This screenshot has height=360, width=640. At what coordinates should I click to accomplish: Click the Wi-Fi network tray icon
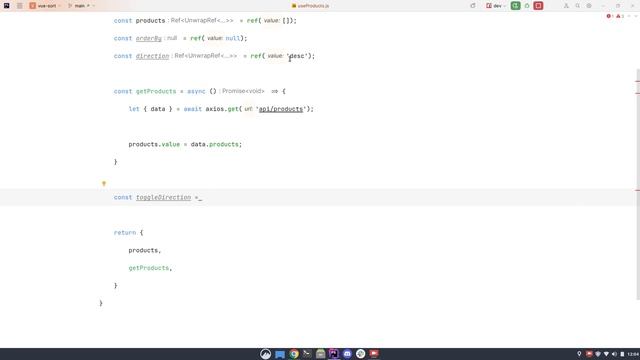point(606,354)
